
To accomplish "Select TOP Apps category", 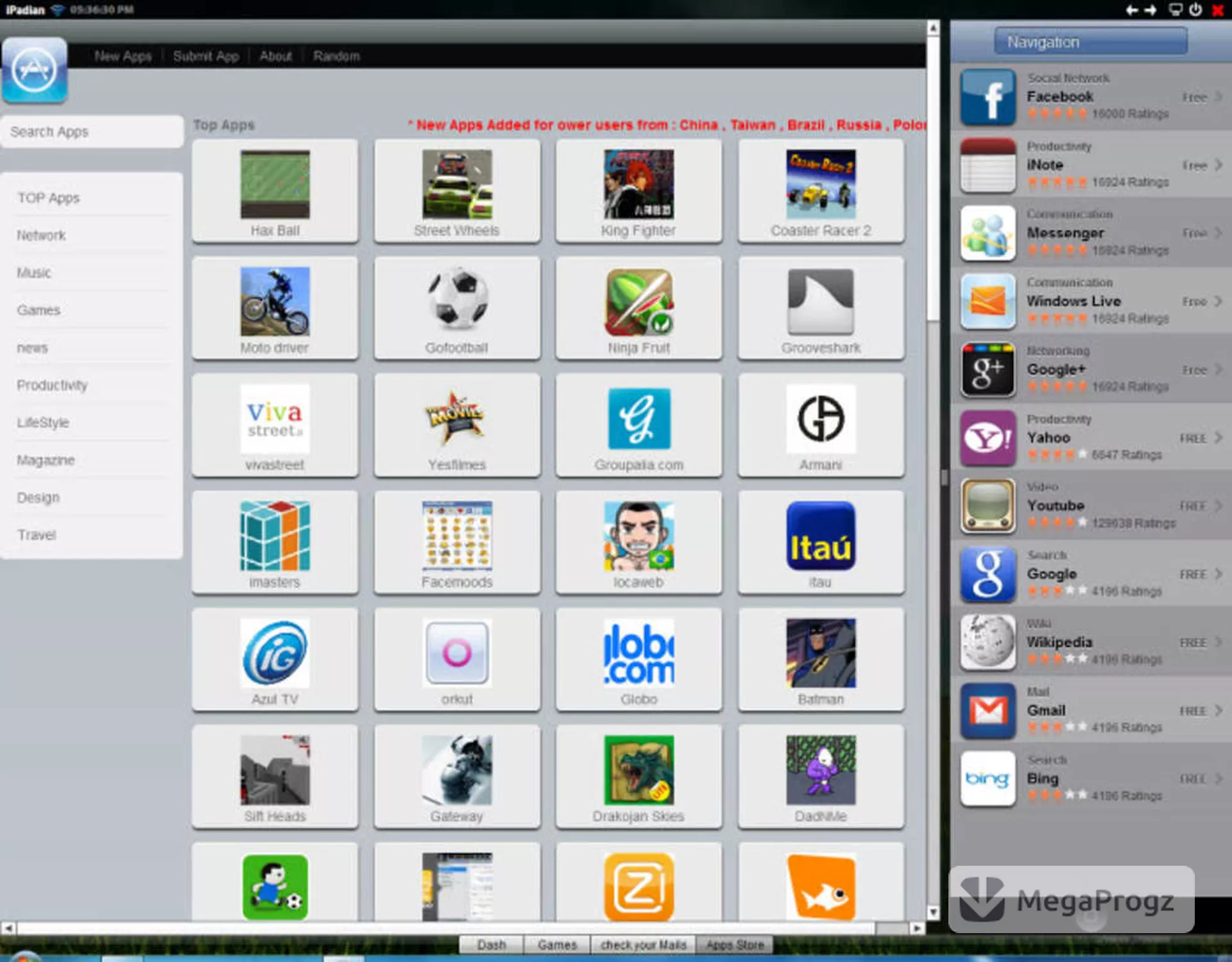I will point(49,198).
